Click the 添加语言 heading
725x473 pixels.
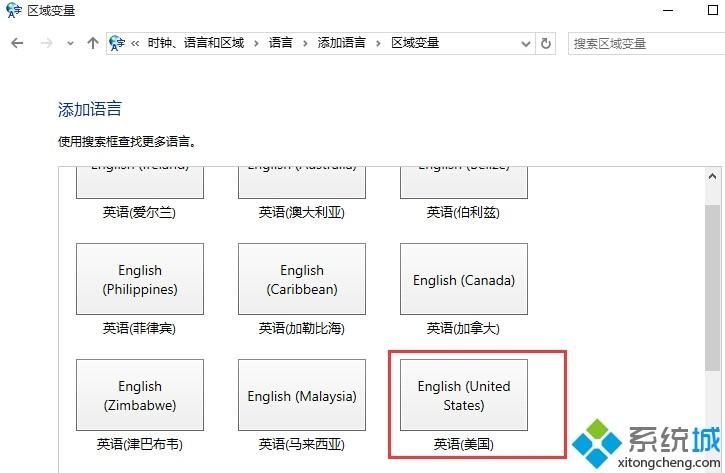pyautogui.click(x=90, y=109)
